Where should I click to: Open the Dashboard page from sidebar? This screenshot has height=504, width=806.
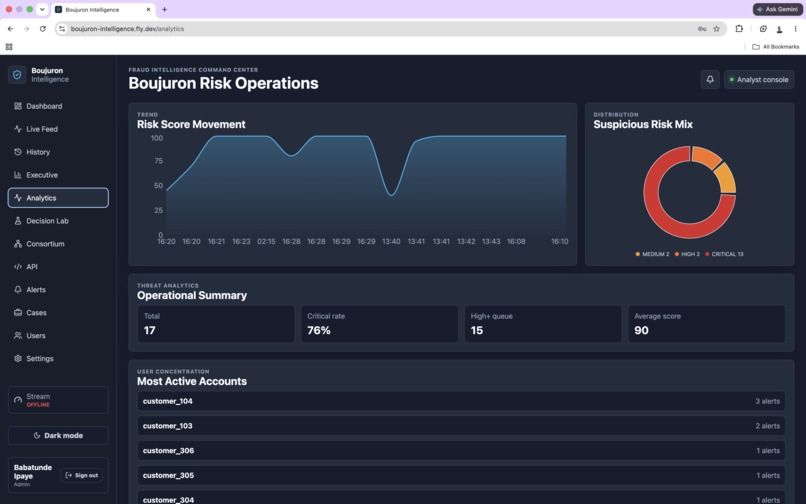[58, 106]
